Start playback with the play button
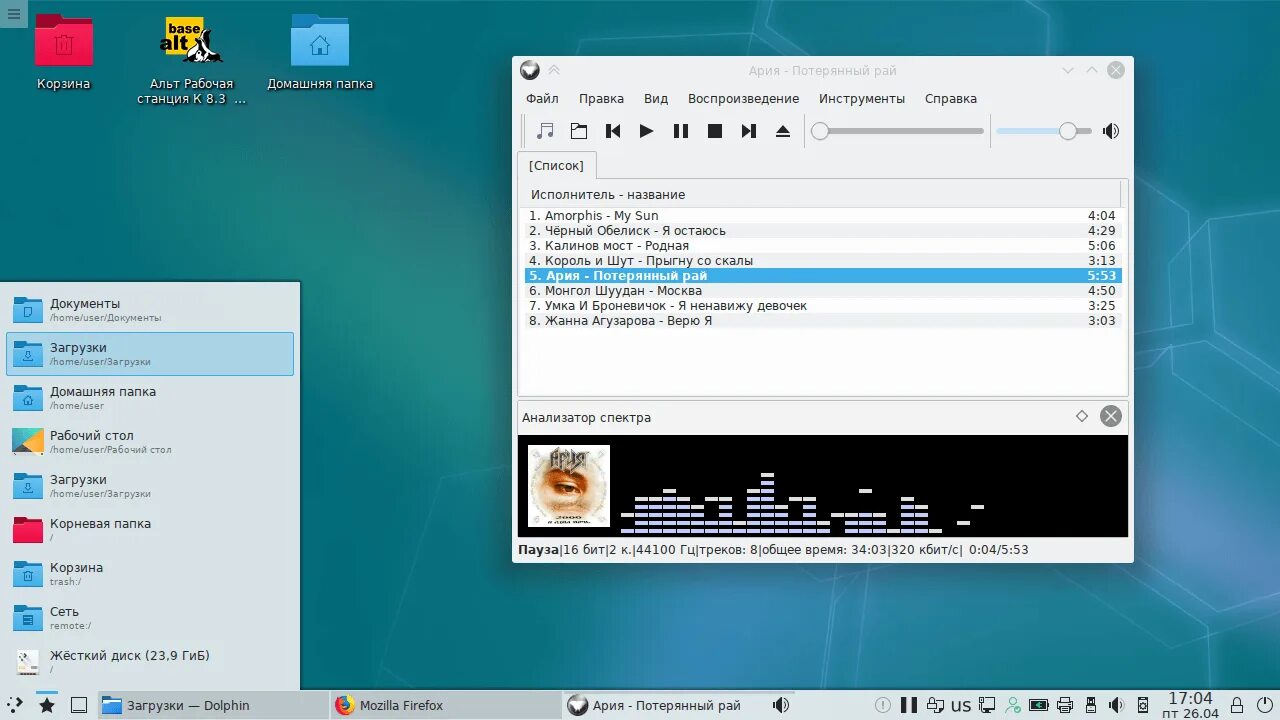This screenshot has height=720, width=1280. point(646,131)
